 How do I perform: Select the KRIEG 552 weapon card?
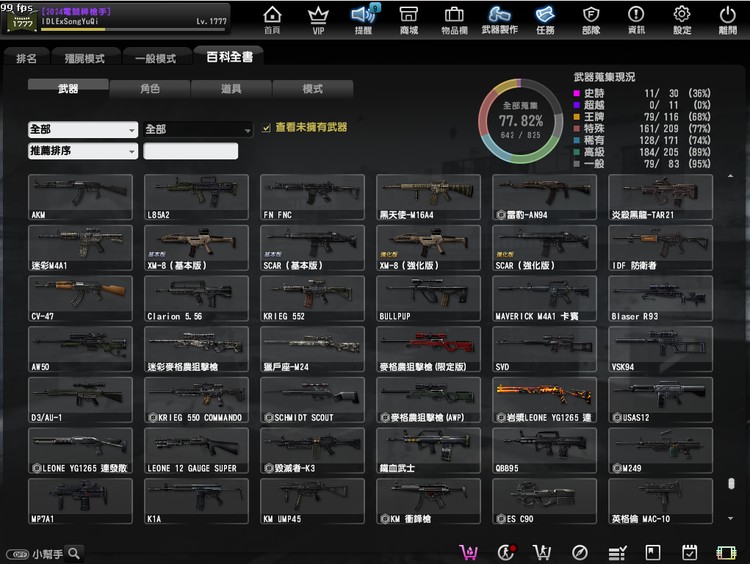tap(312, 299)
